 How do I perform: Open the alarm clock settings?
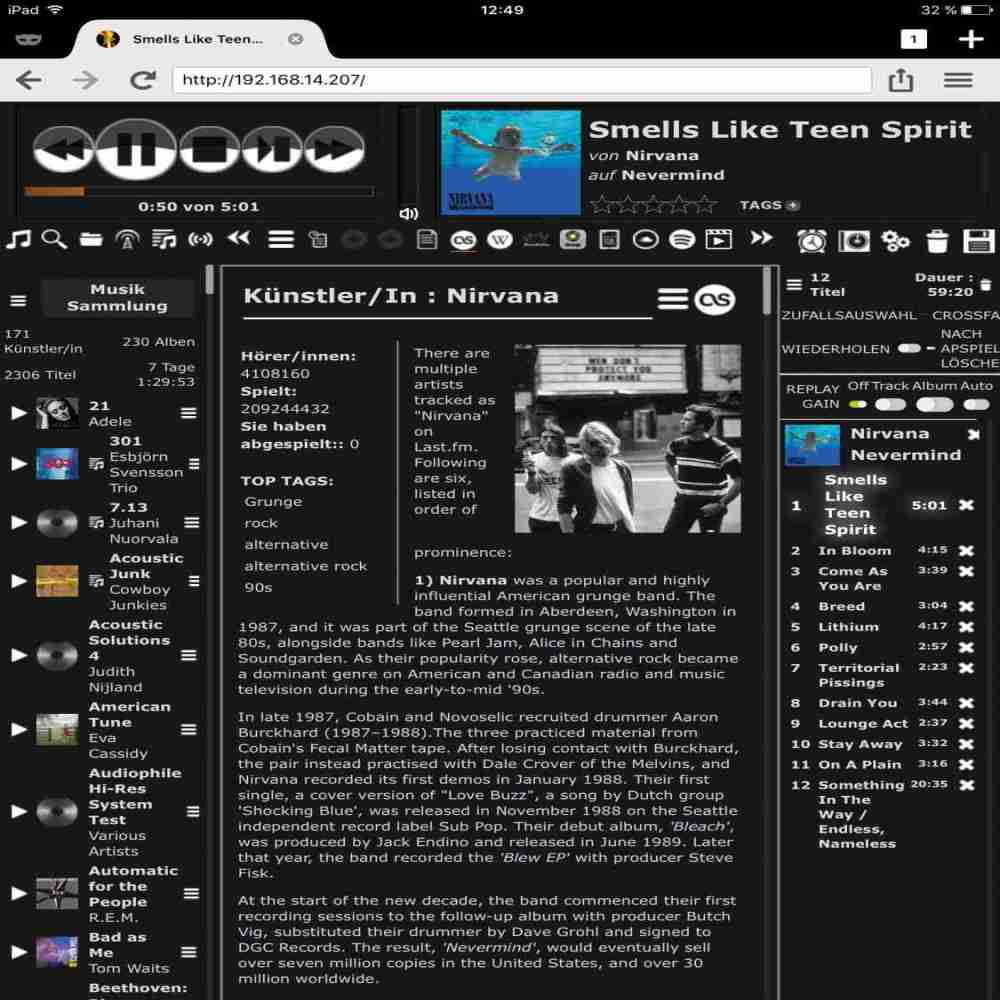pyautogui.click(x=812, y=241)
